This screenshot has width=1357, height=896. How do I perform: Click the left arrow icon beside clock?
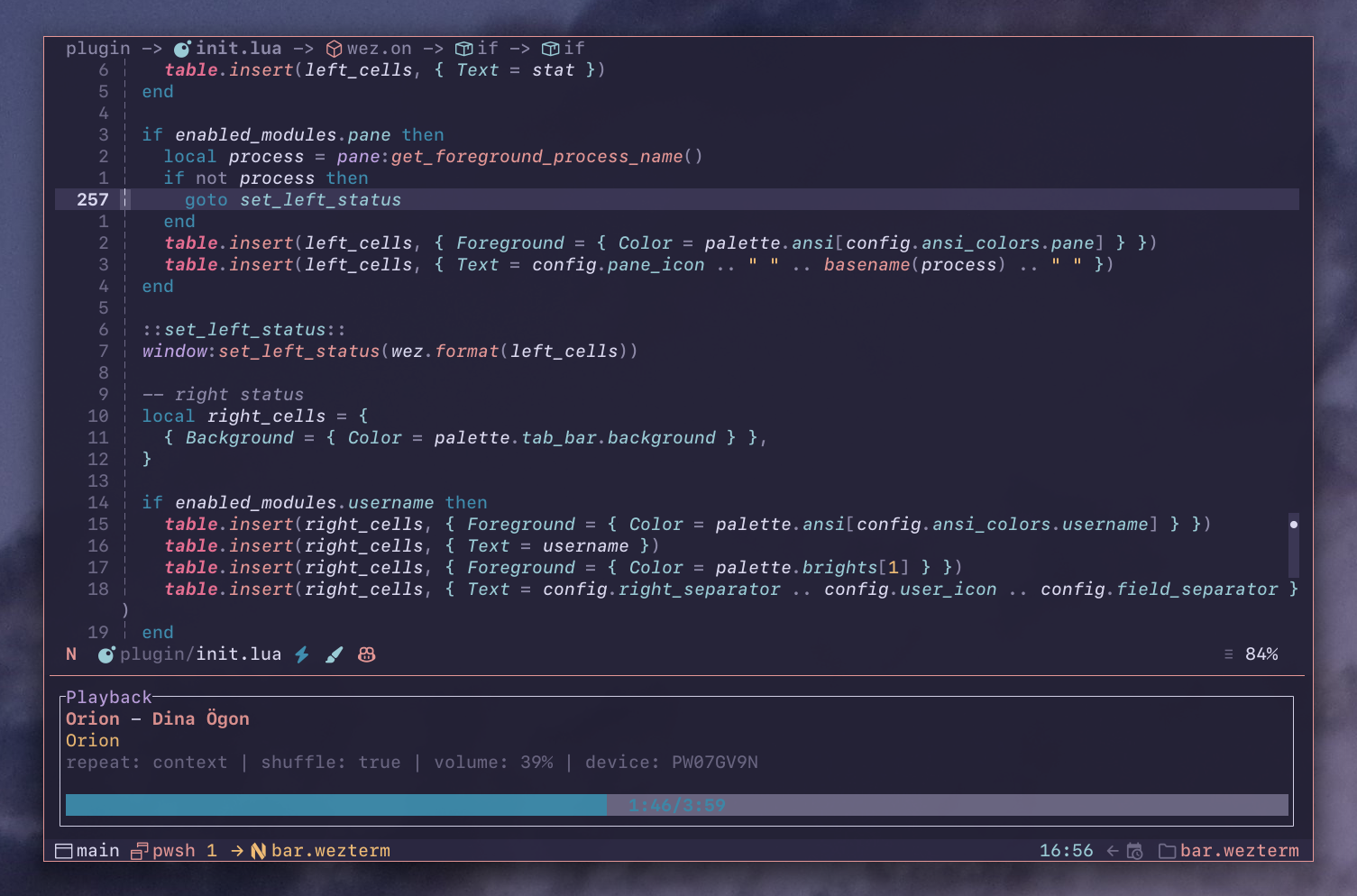(x=1113, y=851)
